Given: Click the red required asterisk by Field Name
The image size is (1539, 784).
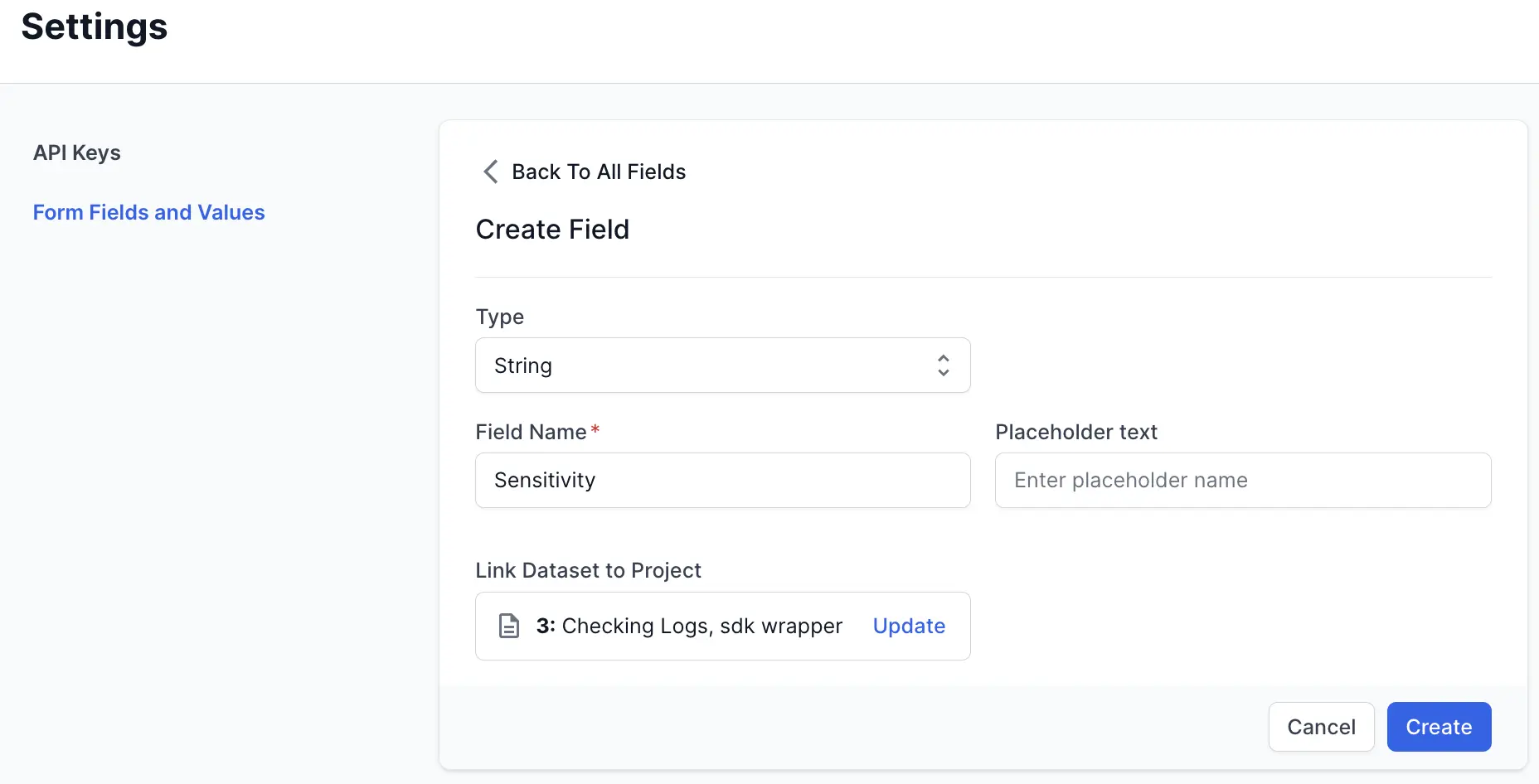Looking at the screenshot, I should [595, 430].
